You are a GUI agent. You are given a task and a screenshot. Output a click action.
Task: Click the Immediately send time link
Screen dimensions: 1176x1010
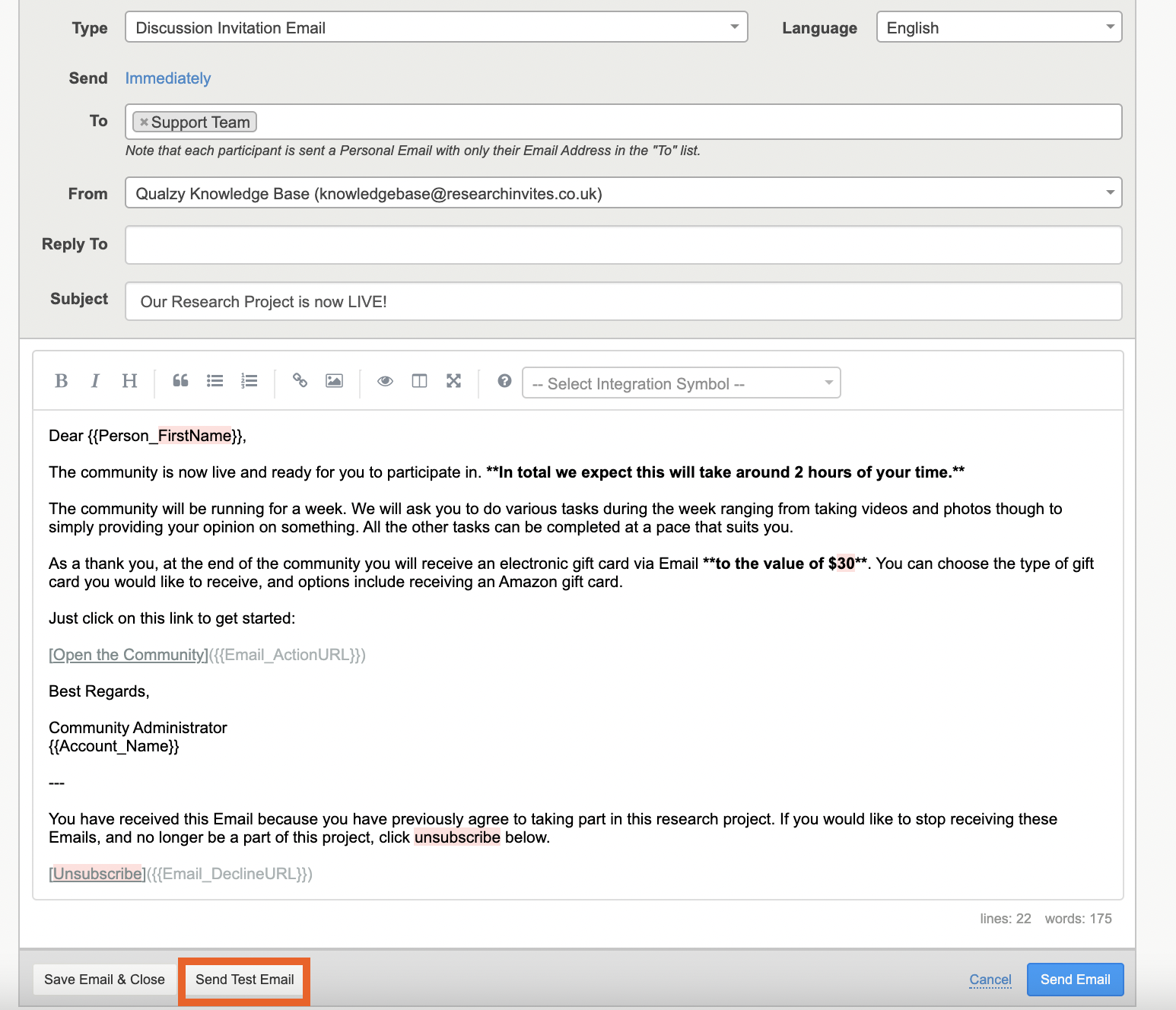(168, 78)
